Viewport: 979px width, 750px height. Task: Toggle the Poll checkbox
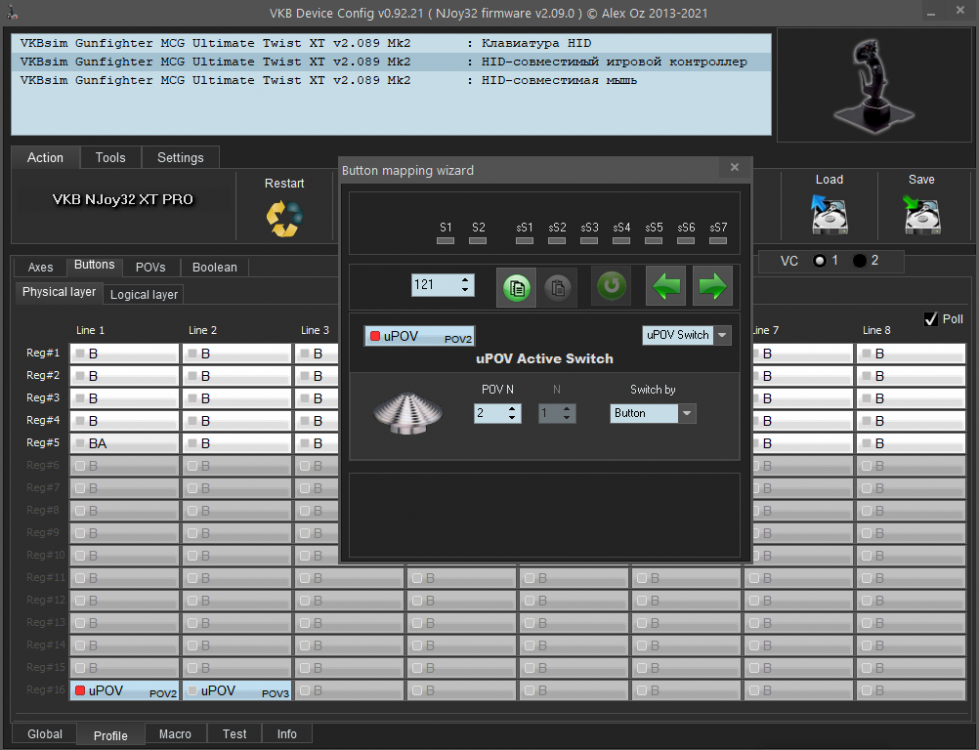[931, 319]
